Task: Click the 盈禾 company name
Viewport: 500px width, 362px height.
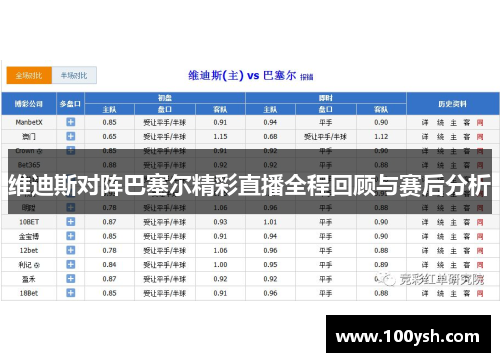Action: (x=29, y=279)
